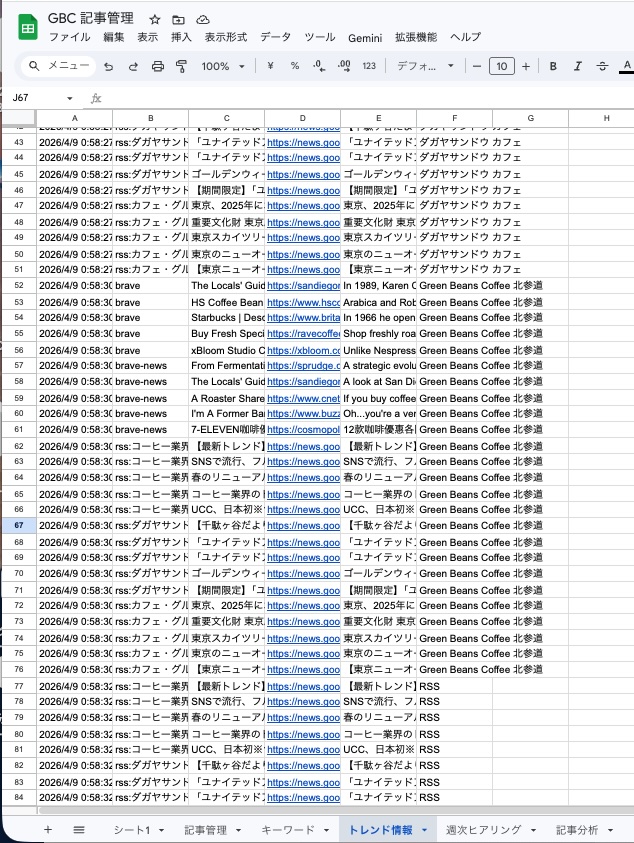
Task: Open the キーワード tab dropdown arrow
Action: [x=326, y=830]
